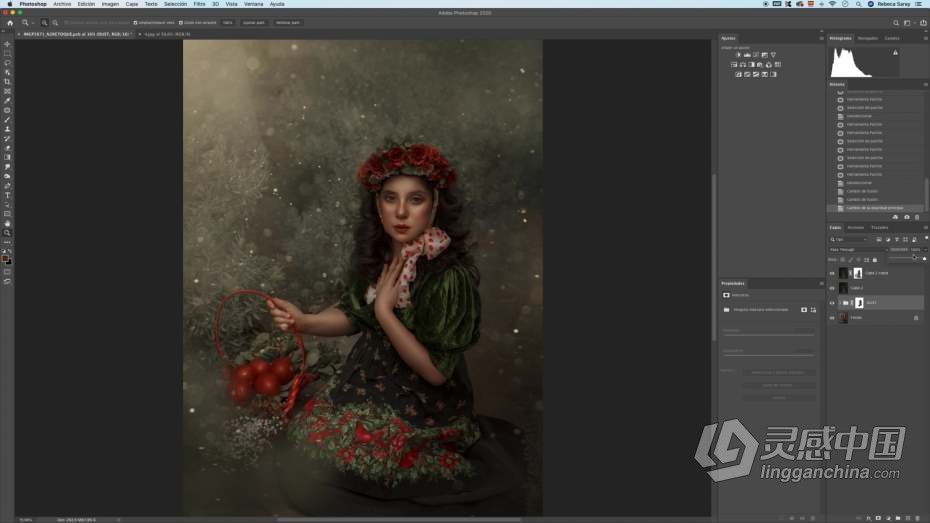
Task: Hide the Fondo layer
Action: coord(832,318)
